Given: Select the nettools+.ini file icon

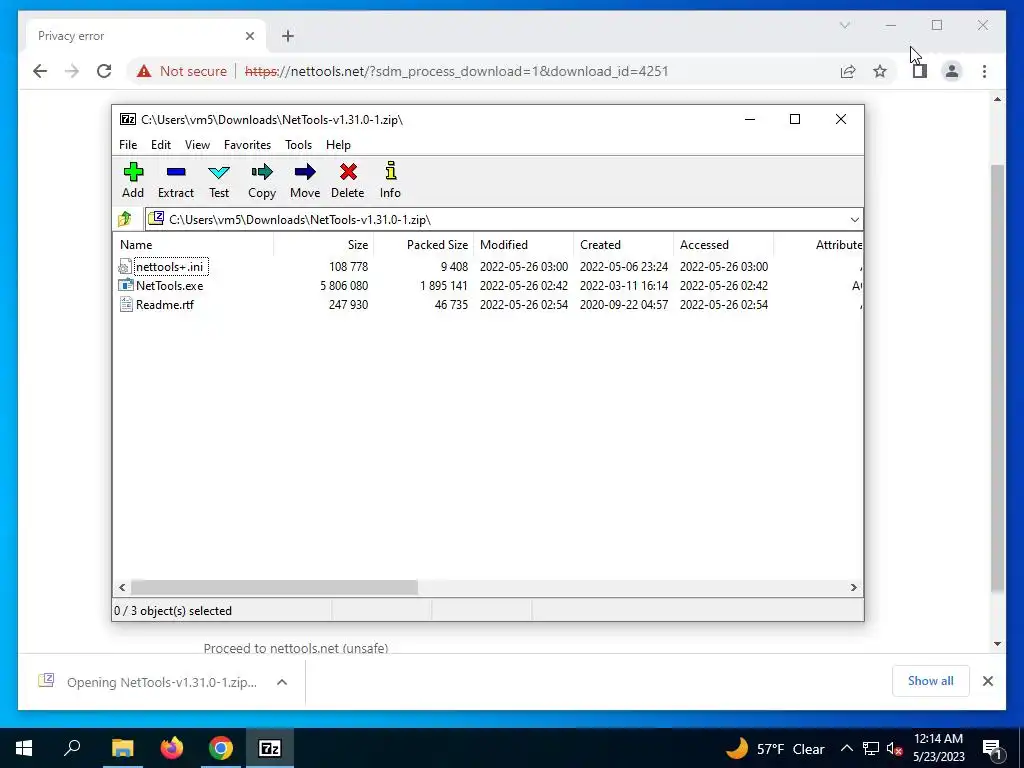Looking at the screenshot, I should pos(125,266).
